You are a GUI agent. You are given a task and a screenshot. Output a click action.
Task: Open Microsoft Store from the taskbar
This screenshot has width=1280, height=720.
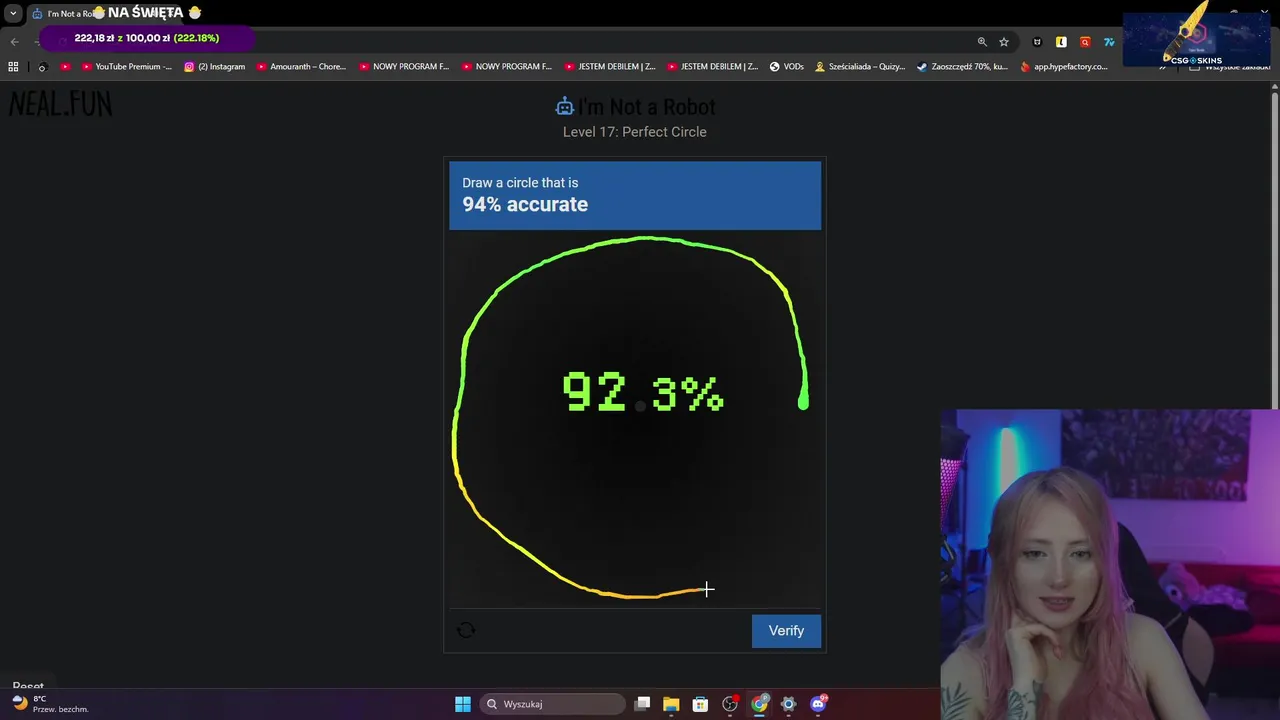pyautogui.click(x=700, y=704)
